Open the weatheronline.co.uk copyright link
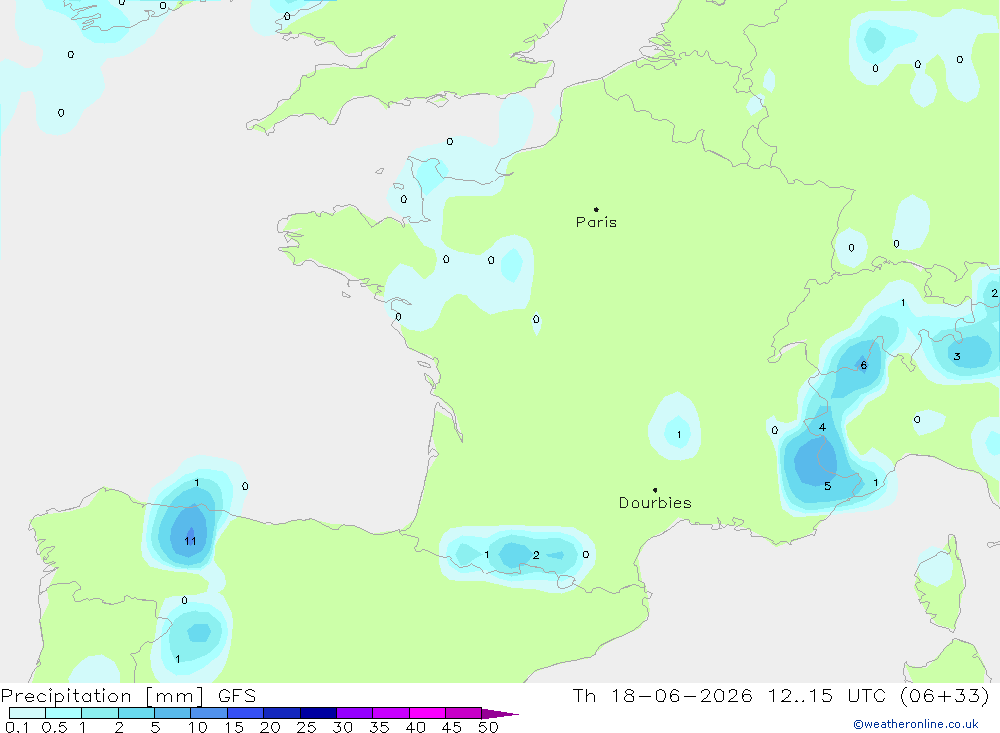 click(x=916, y=724)
